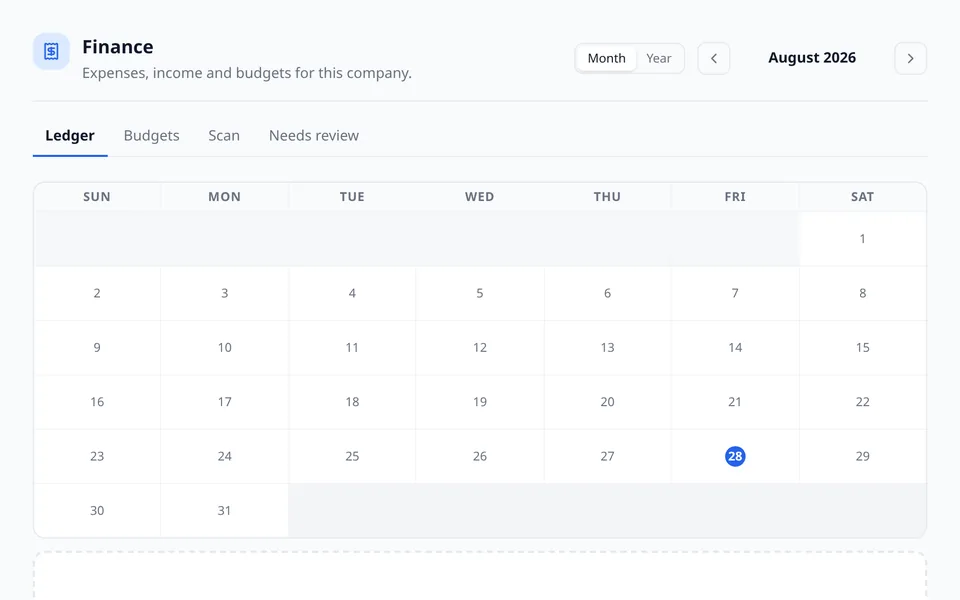Open the Budgets tab
The width and height of the screenshot is (960, 600).
(x=151, y=135)
